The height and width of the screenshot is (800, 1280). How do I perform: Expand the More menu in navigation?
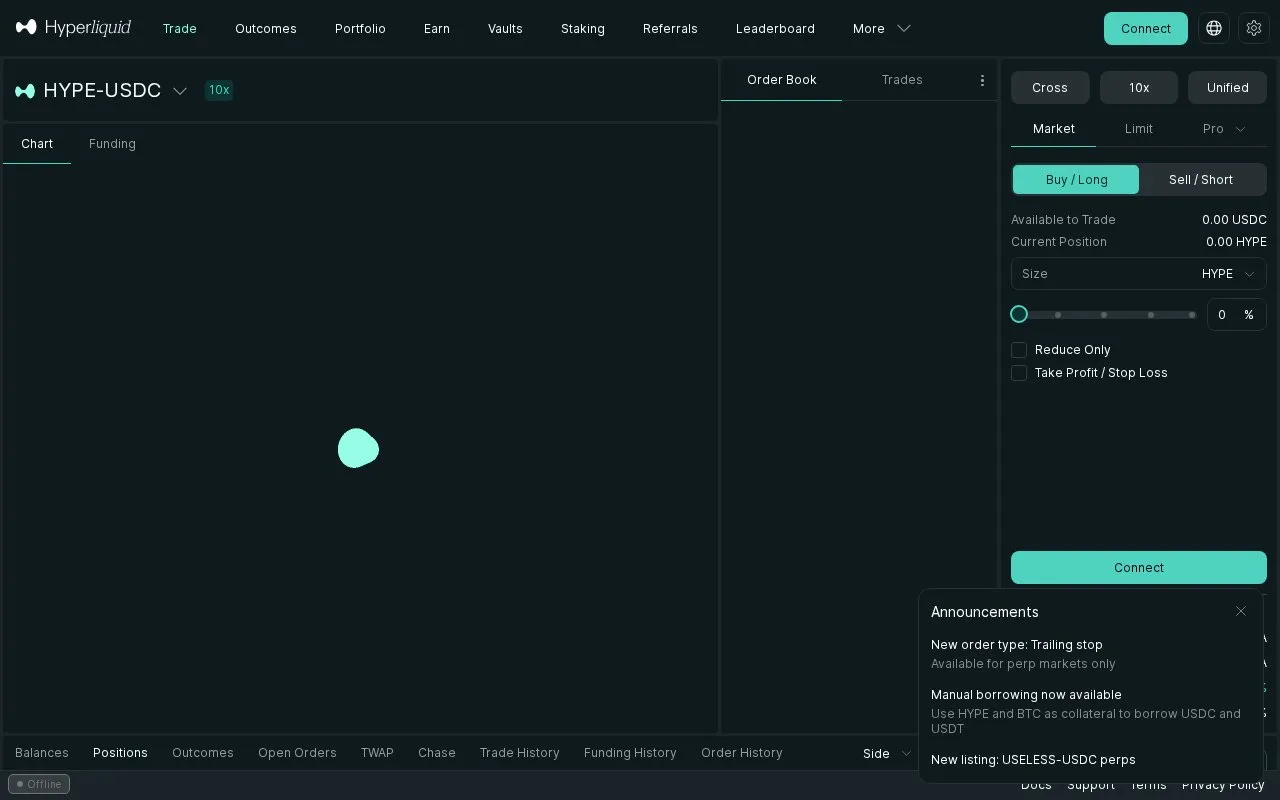pos(881,29)
